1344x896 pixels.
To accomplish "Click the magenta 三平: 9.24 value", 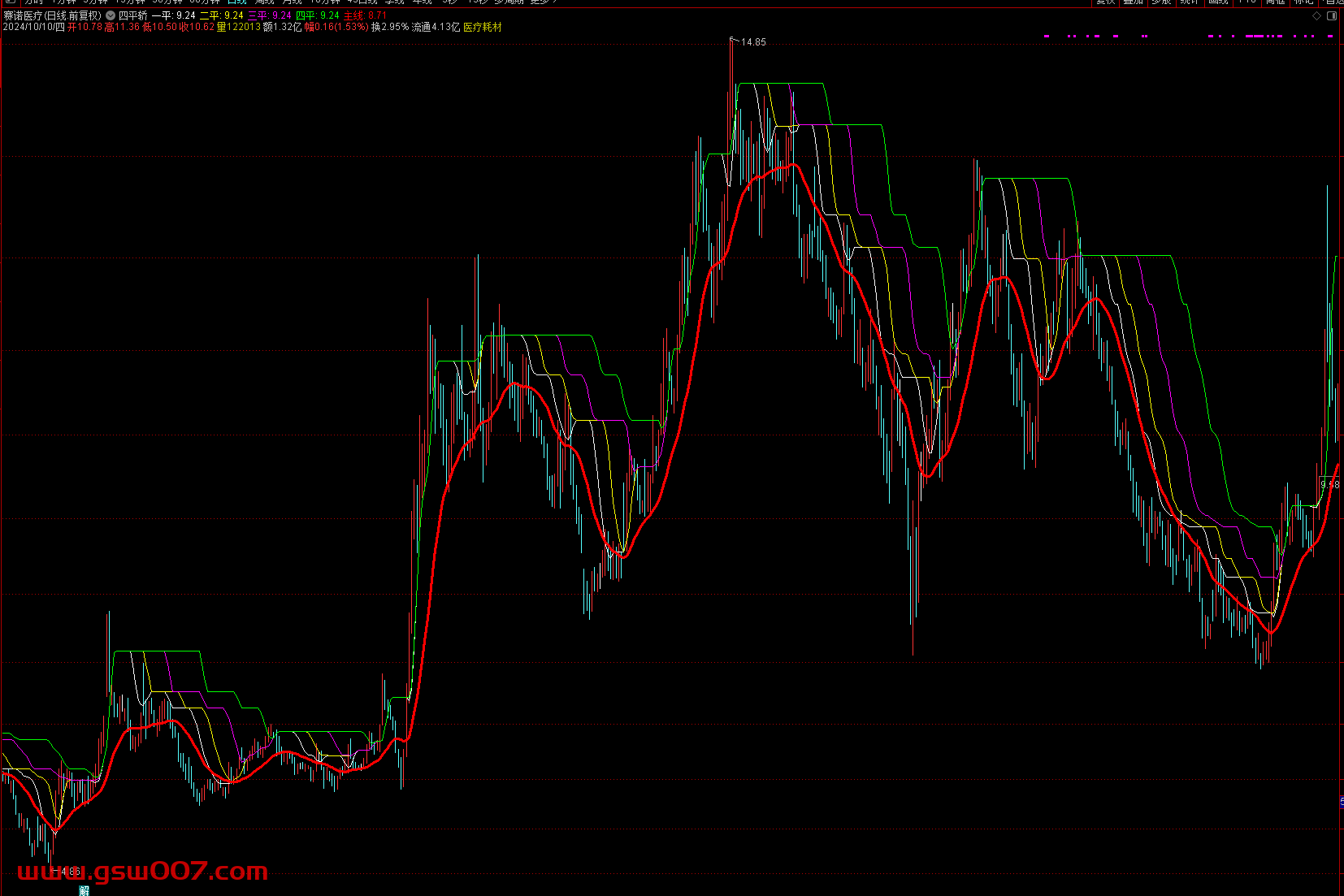I will point(270,15).
